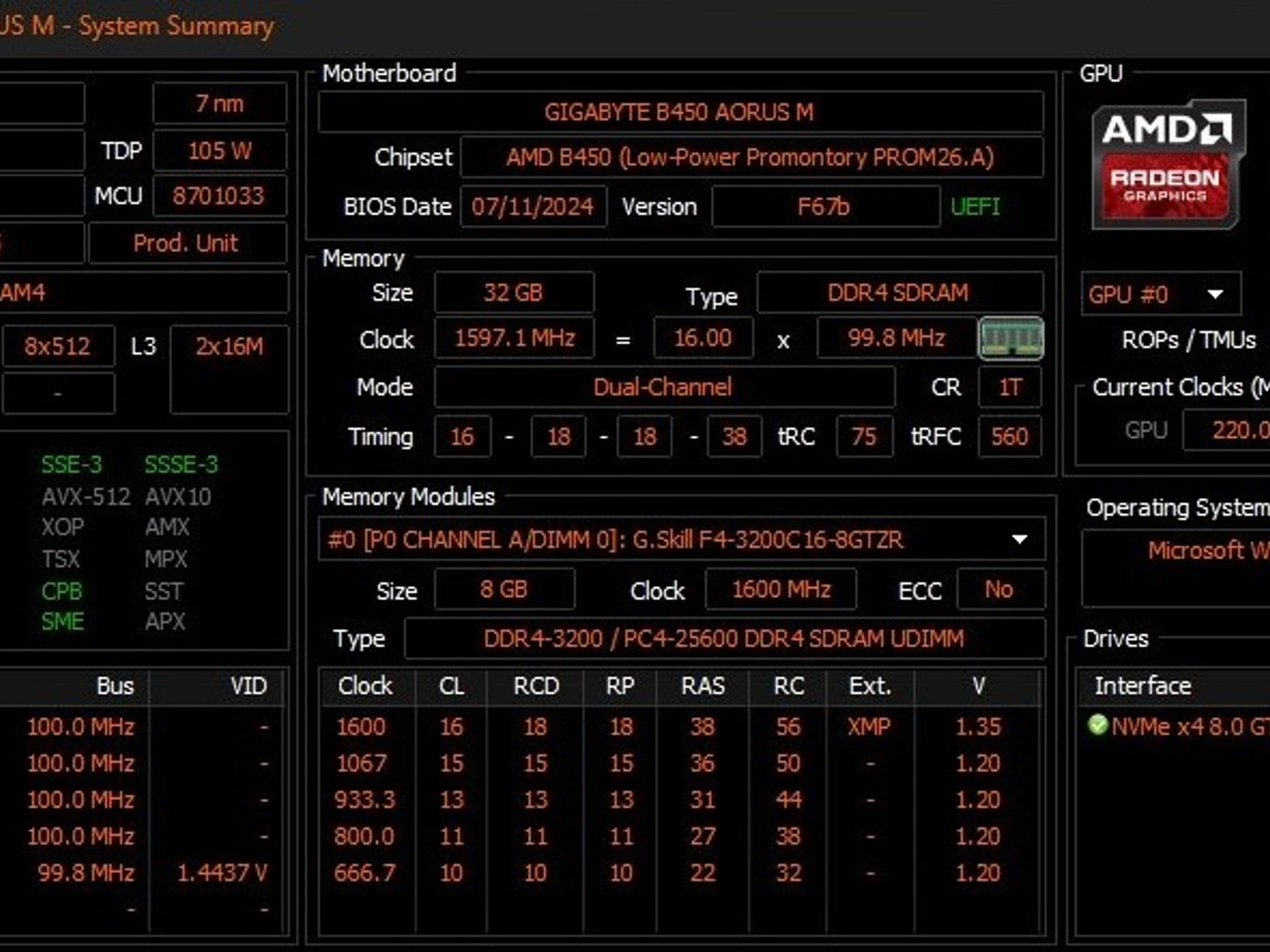The height and width of the screenshot is (952, 1270).
Task: Select the 800.0 clock timing row
Action: click(x=681, y=836)
